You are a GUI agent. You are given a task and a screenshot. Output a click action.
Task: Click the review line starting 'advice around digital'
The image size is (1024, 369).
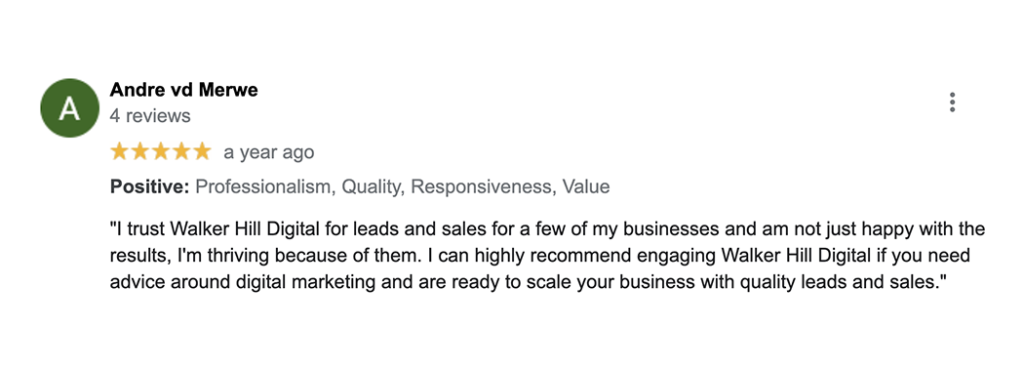528,282
